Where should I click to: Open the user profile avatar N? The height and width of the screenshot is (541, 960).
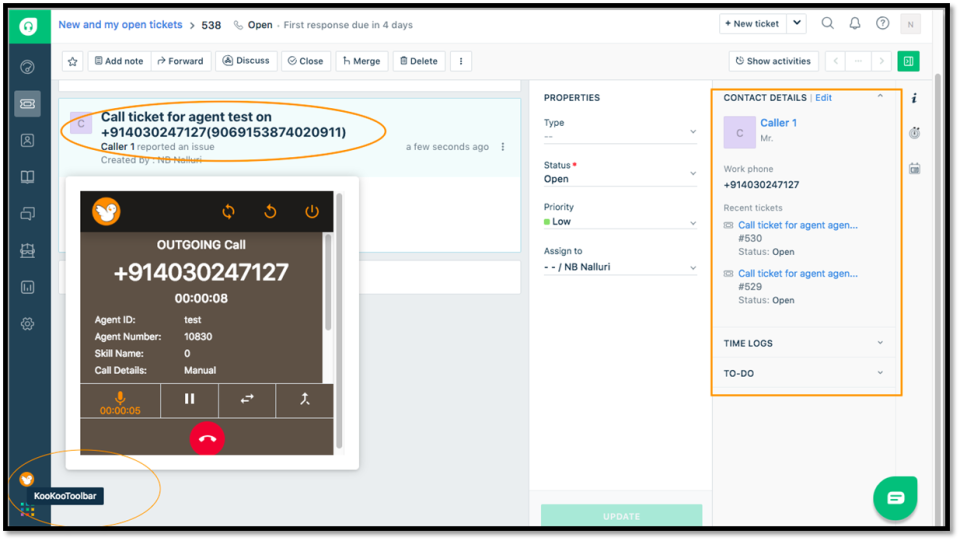(x=910, y=24)
